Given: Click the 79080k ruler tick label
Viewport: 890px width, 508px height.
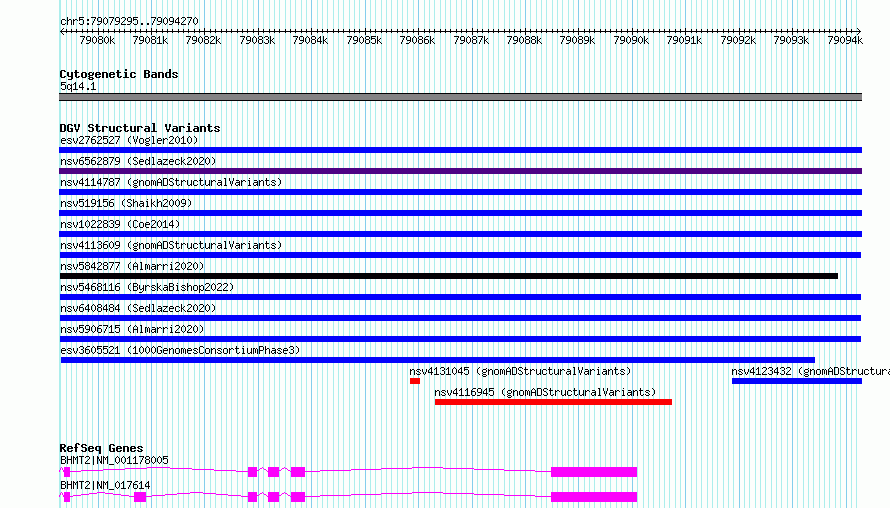Looking at the screenshot, I should [97, 40].
